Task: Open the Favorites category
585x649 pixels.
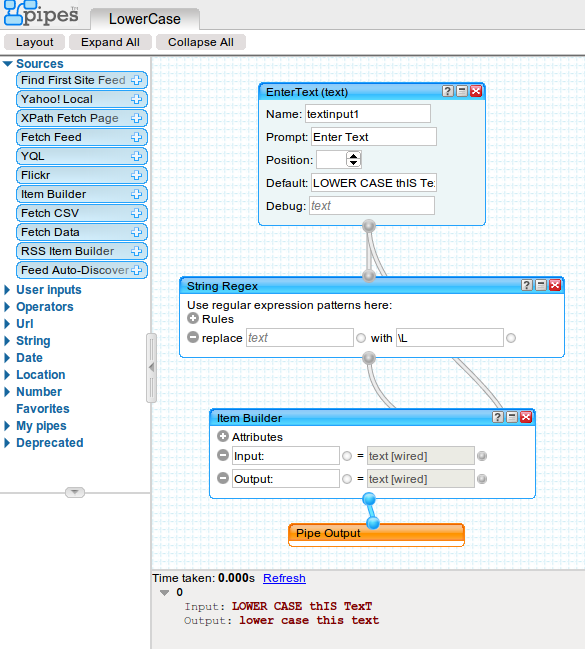Action: 43,409
